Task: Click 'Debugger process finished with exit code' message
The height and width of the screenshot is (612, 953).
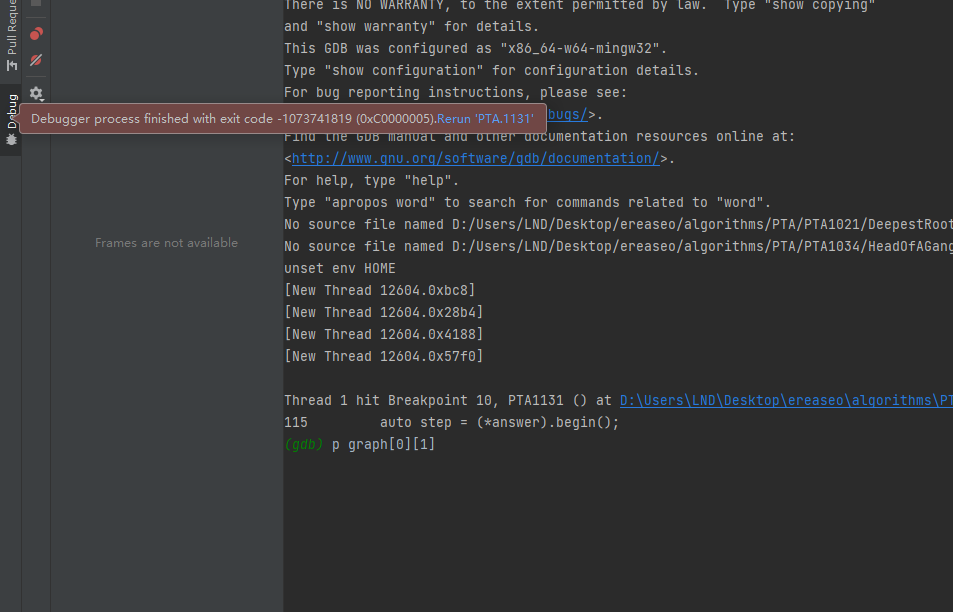Action: coord(233,119)
